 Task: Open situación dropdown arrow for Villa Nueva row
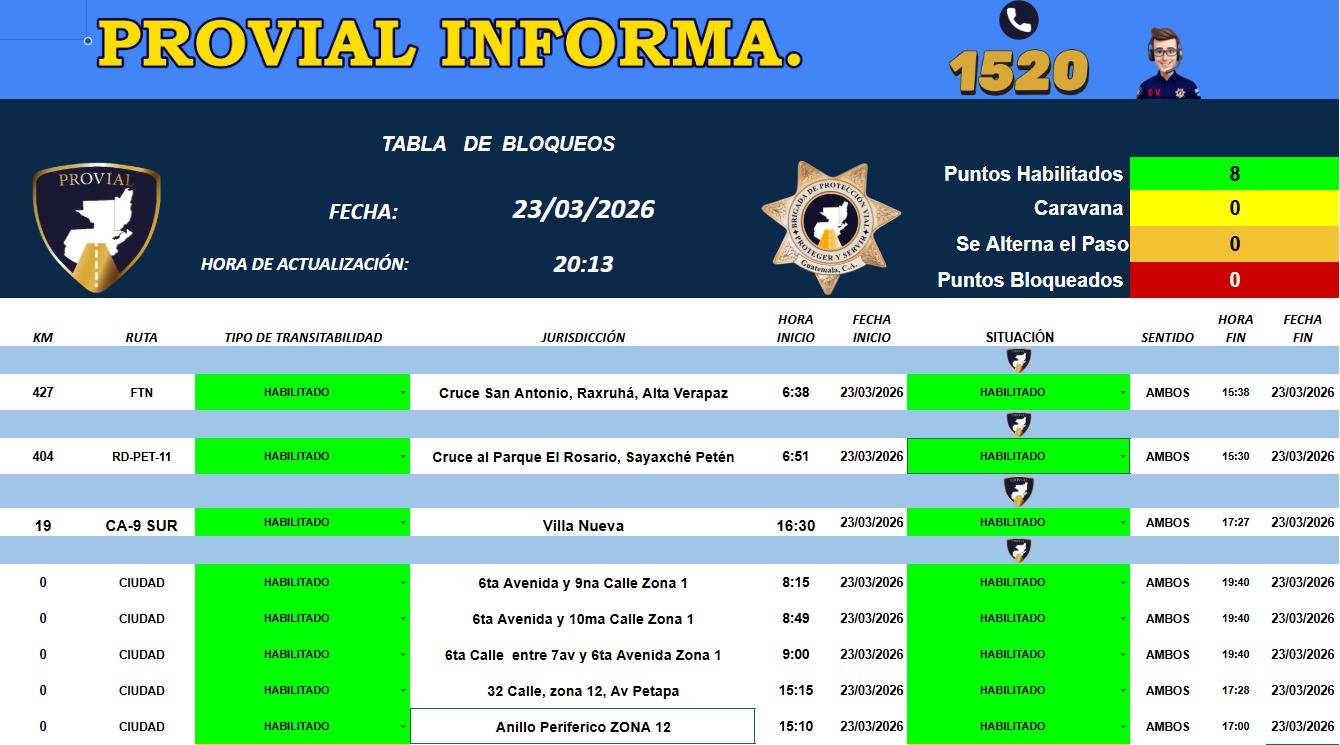pos(1124,523)
